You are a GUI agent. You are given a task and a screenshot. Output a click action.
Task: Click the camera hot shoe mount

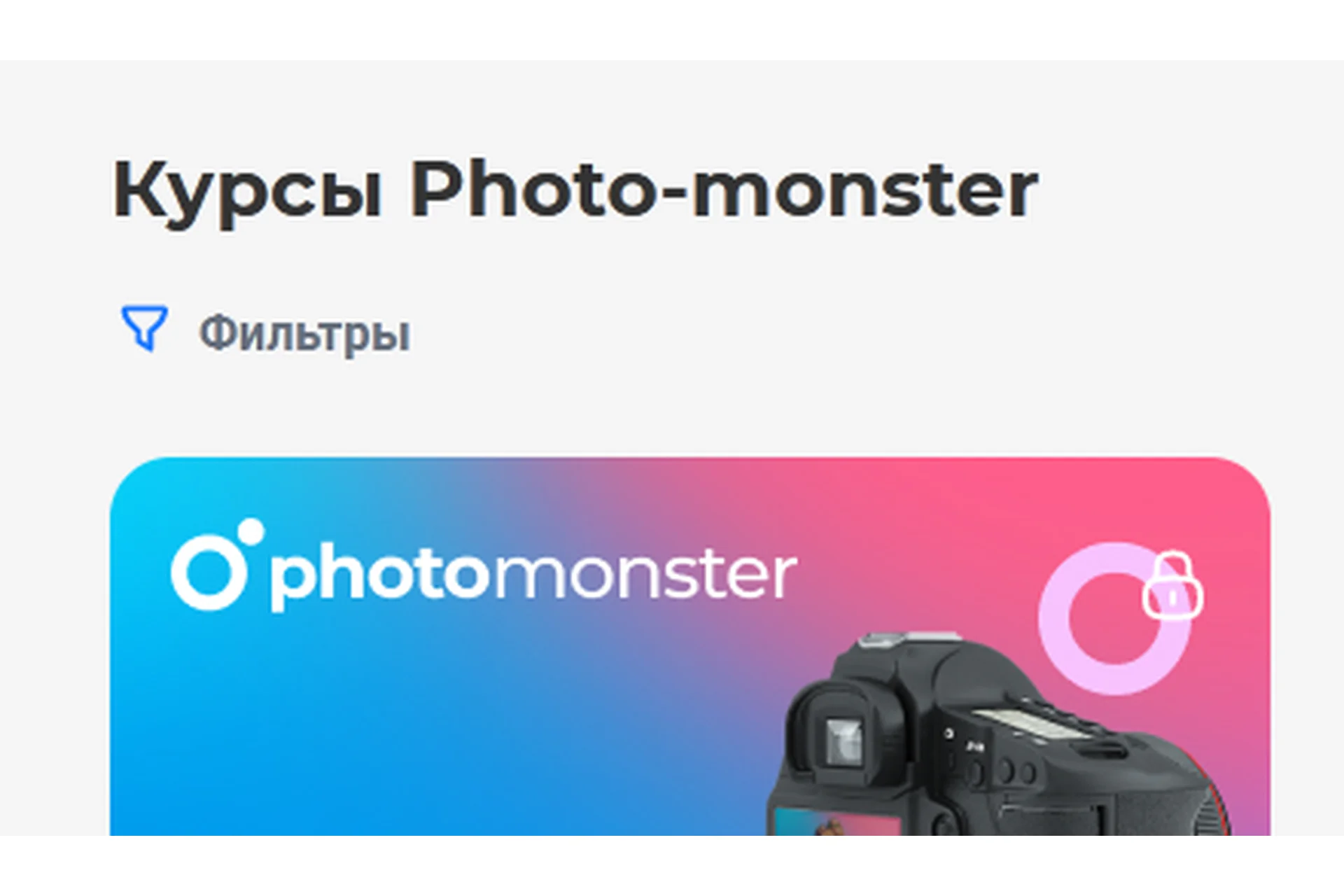pyautogui.click(x=910, y=638)
